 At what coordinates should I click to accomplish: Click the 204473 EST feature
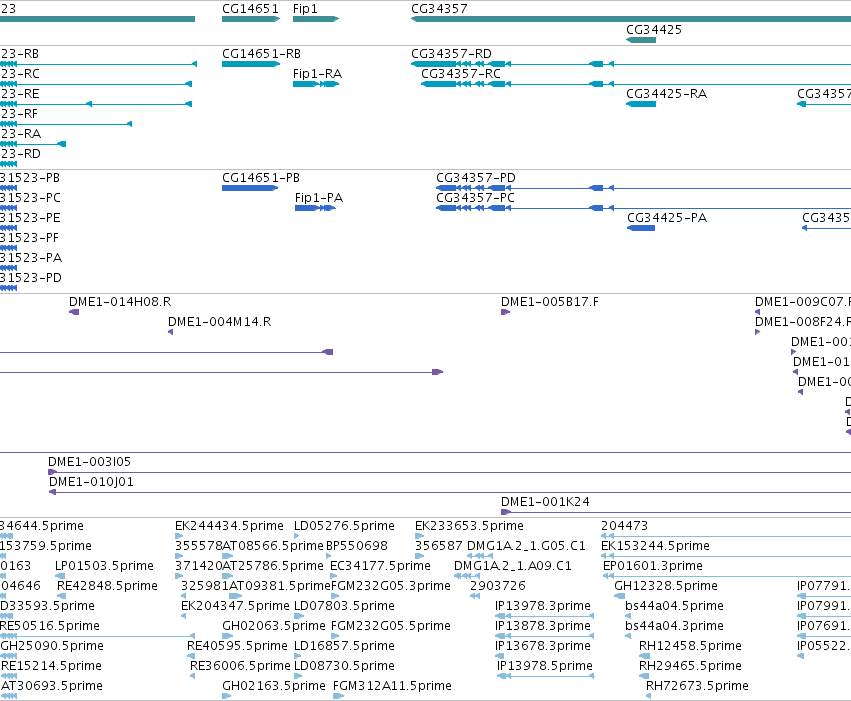[726, 536]
